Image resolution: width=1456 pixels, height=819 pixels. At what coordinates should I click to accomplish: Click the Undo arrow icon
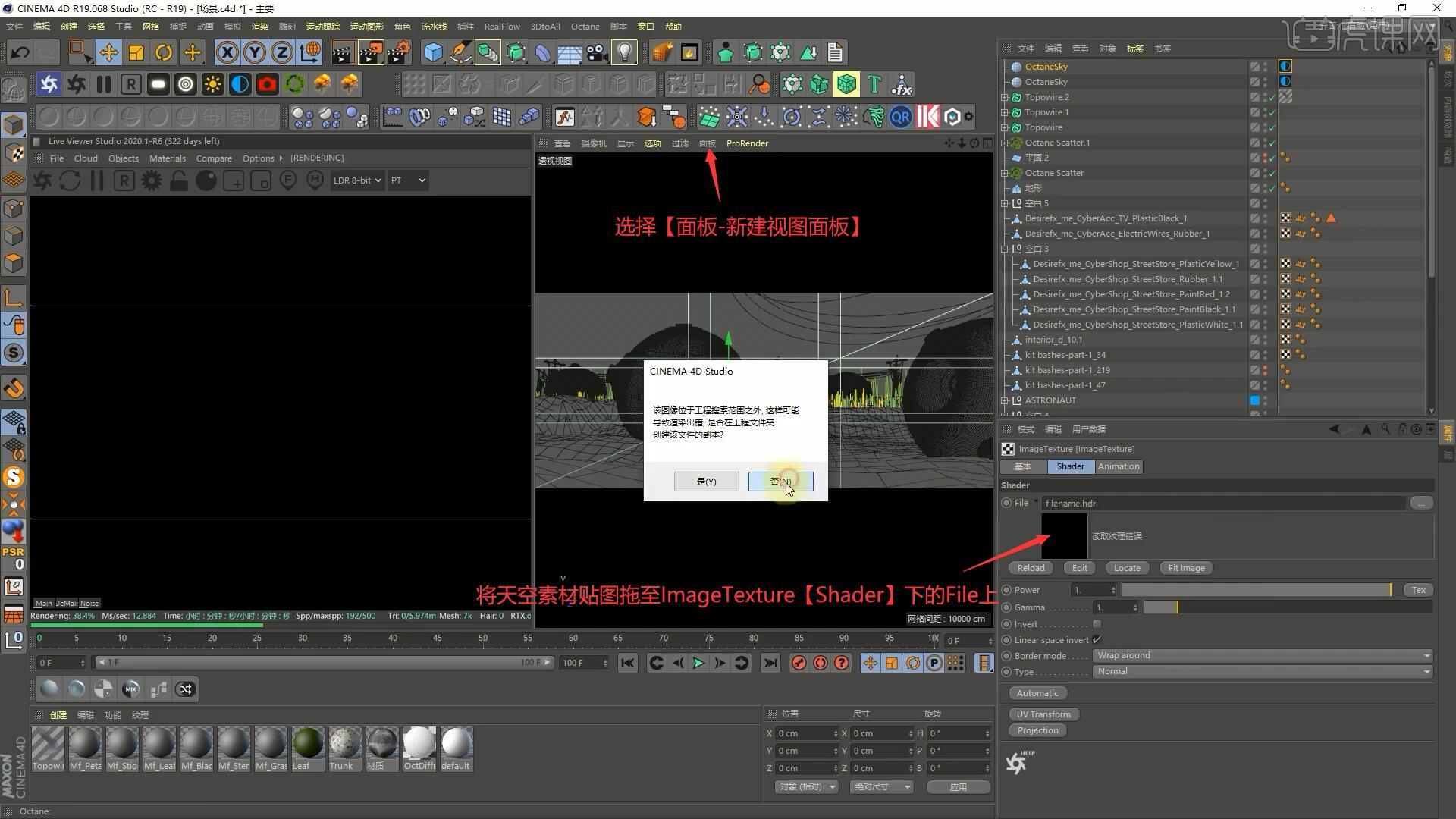[20, 52]
